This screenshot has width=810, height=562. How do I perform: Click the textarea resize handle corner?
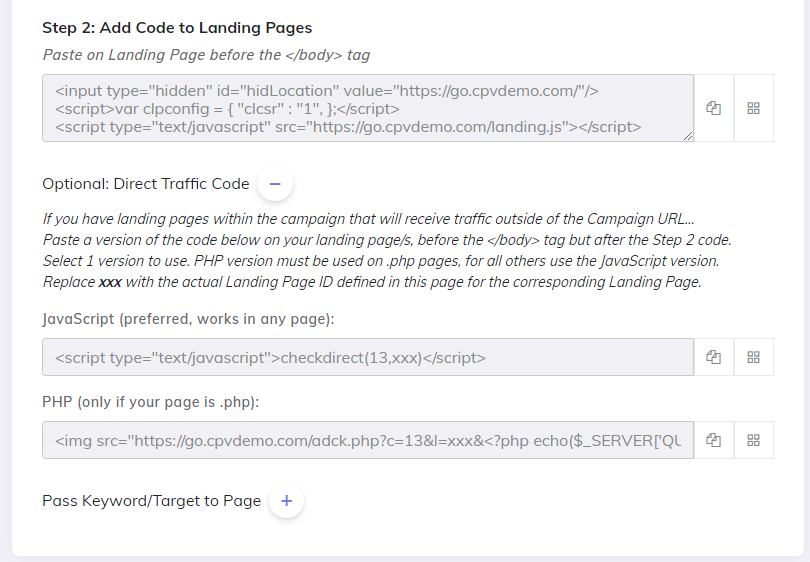[688, 136]
